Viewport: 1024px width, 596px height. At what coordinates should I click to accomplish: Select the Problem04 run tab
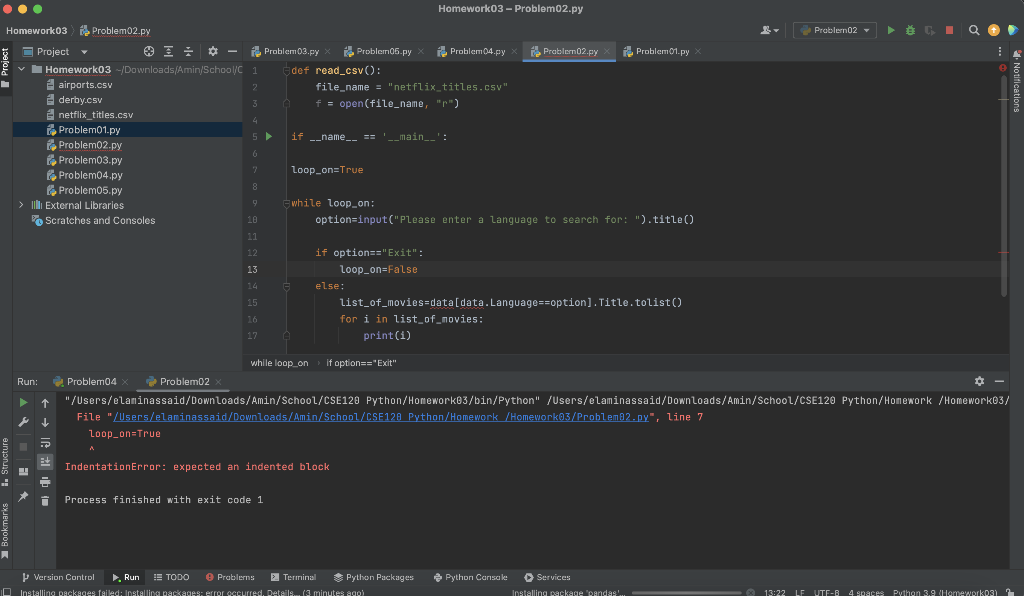[x=91, y=381]
